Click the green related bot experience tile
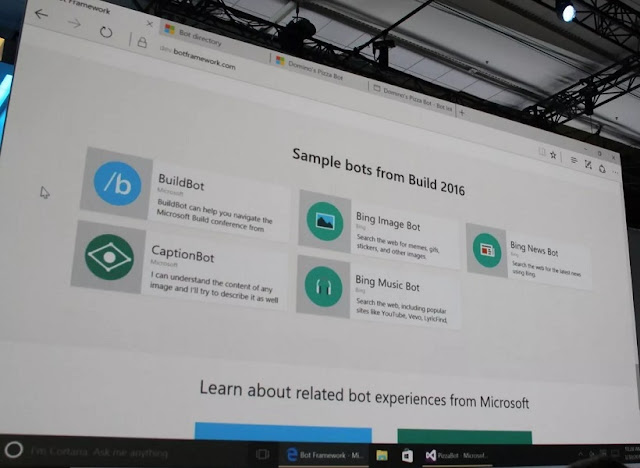Image resolution: width=640 pixels, height=468 pixels. [464, 436]
